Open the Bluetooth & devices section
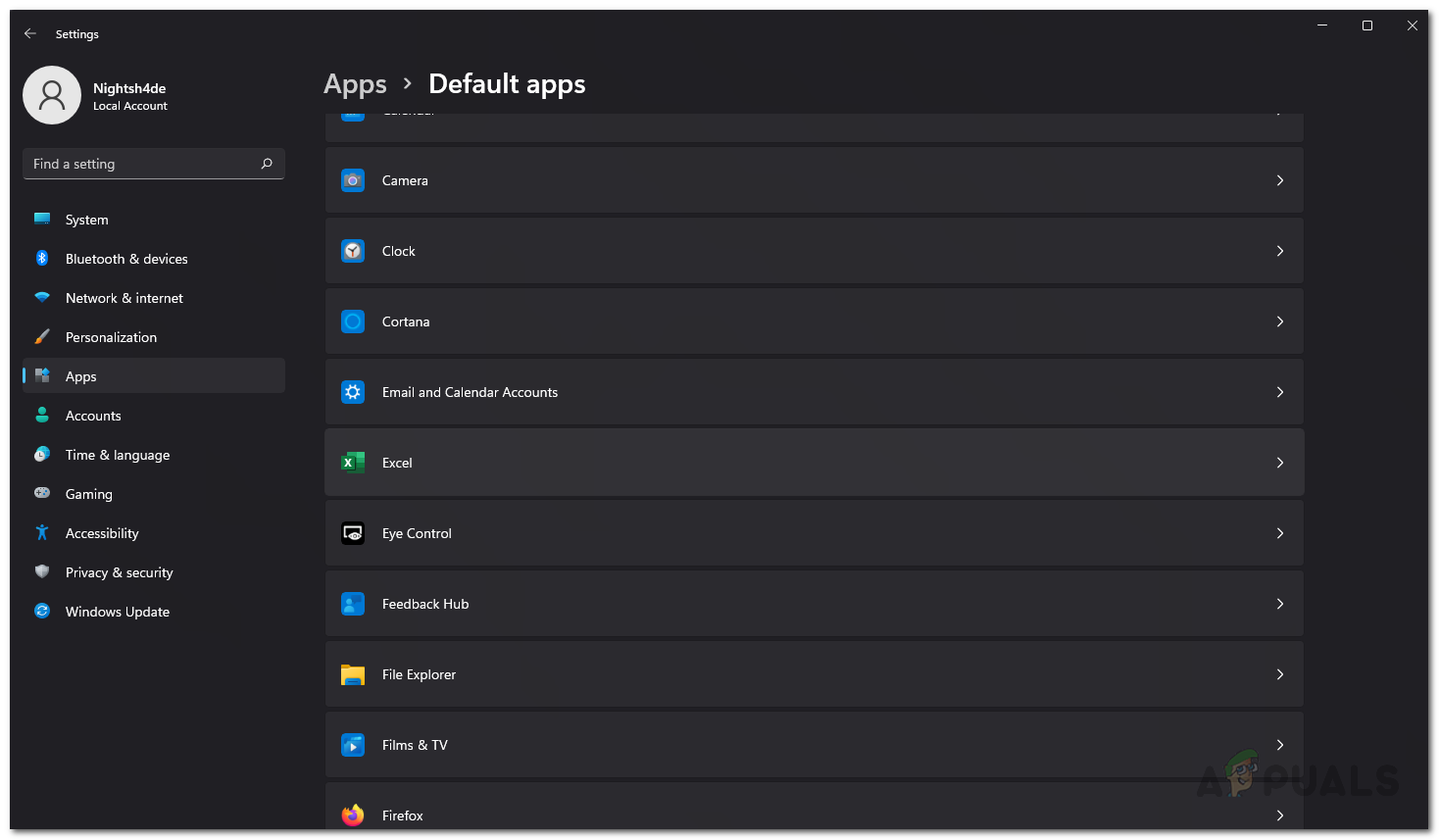This screenshot has height=840, width=1439. (x=126, y=259)
